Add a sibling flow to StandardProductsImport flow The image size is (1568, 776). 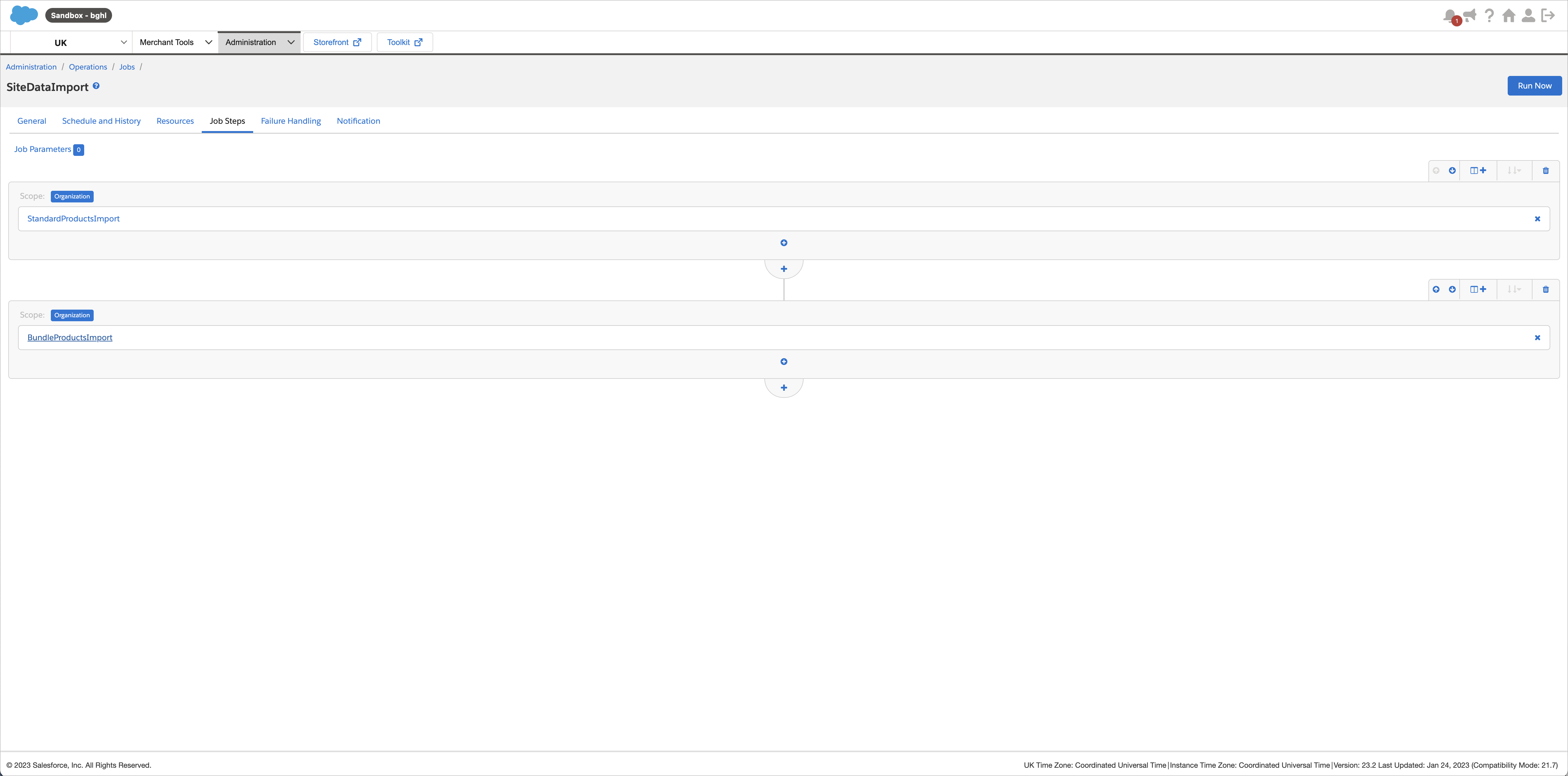pyautogui.click(x=1478, y=171)
